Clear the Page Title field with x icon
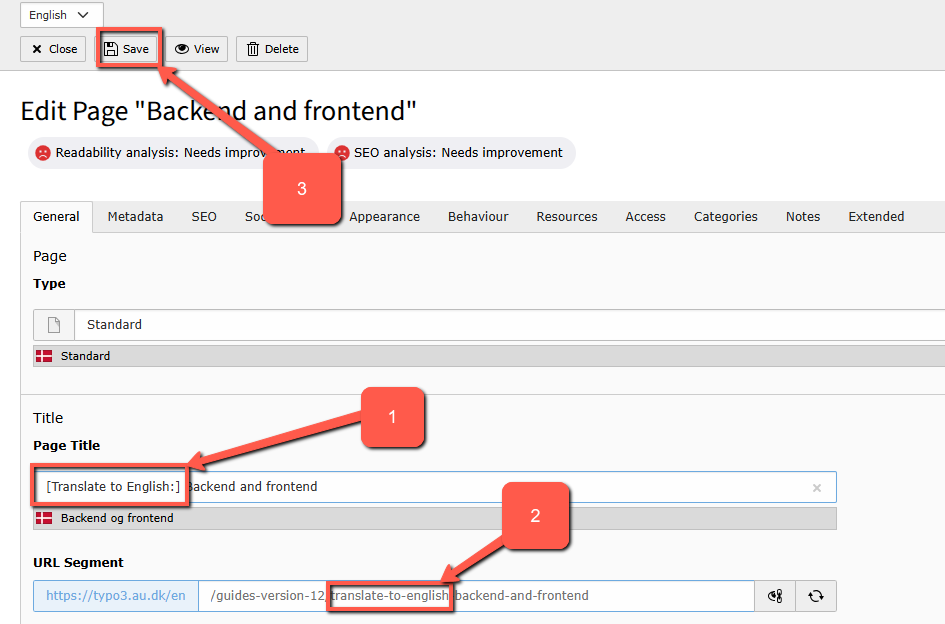945x624 pixels. (816, 488)
